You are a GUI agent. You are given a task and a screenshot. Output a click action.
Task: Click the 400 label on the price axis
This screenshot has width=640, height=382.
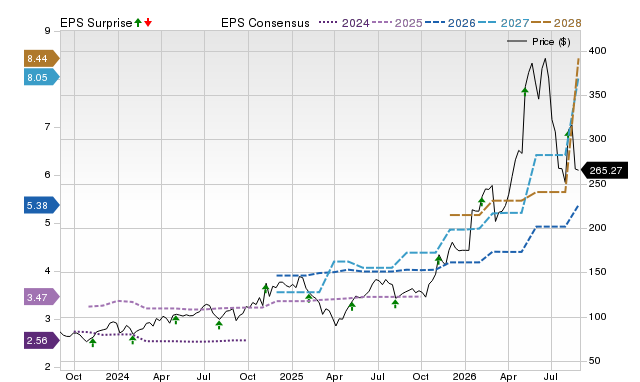597,51
